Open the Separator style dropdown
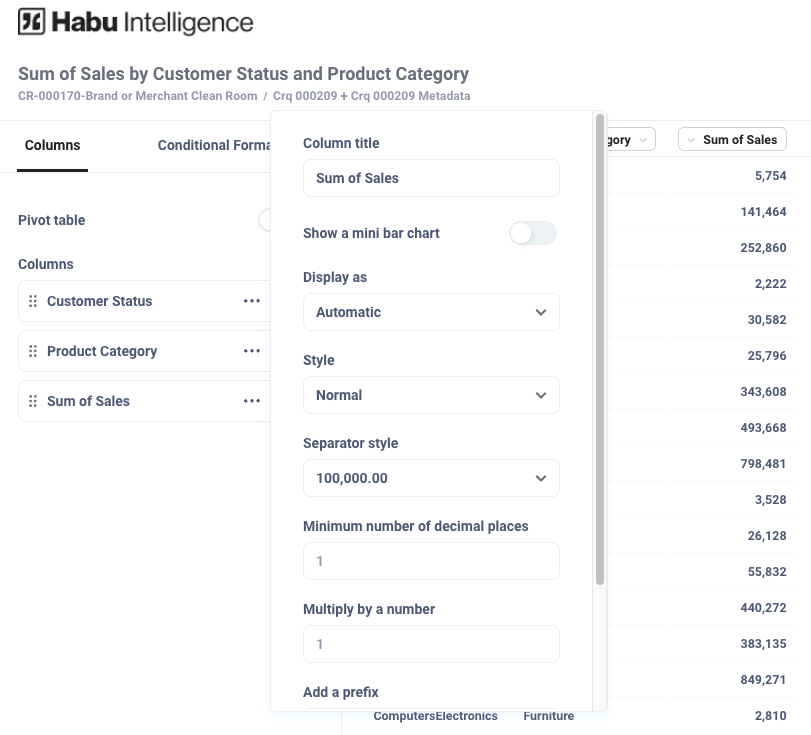The image size is (811, 735). (x=431, y=478)
